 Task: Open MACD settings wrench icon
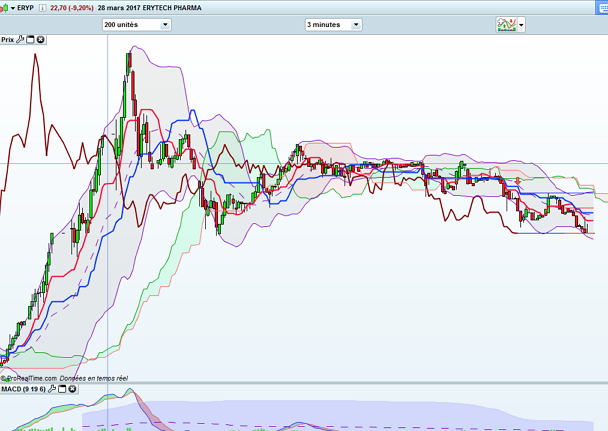click(52, 389)
